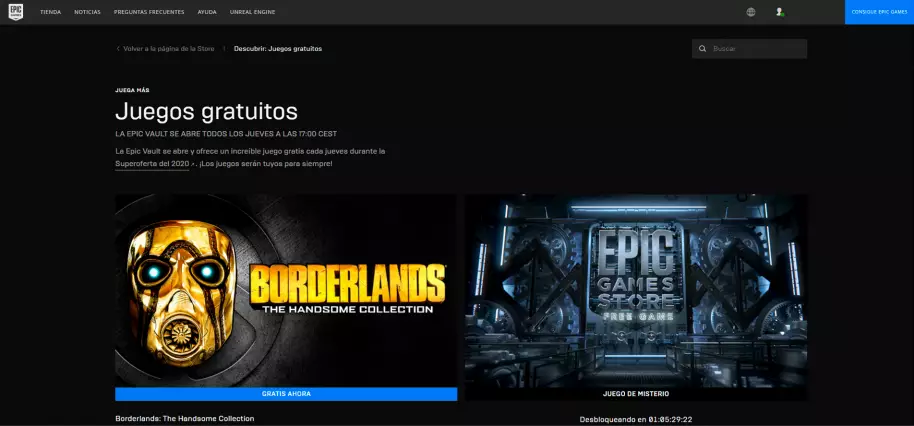Click the Epic Games logo
Viewport: 914px width, 426px height.
click(x=16, y=12)
